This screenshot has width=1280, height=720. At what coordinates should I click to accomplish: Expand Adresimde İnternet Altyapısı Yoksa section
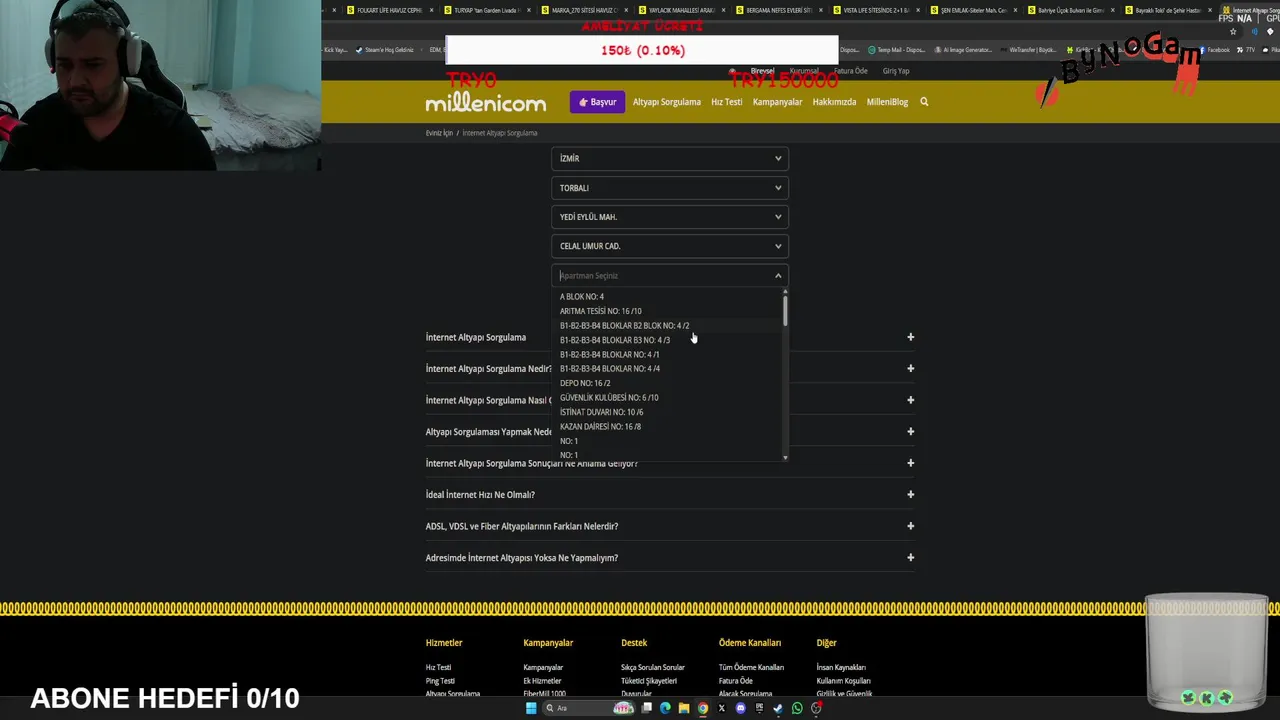670,558
